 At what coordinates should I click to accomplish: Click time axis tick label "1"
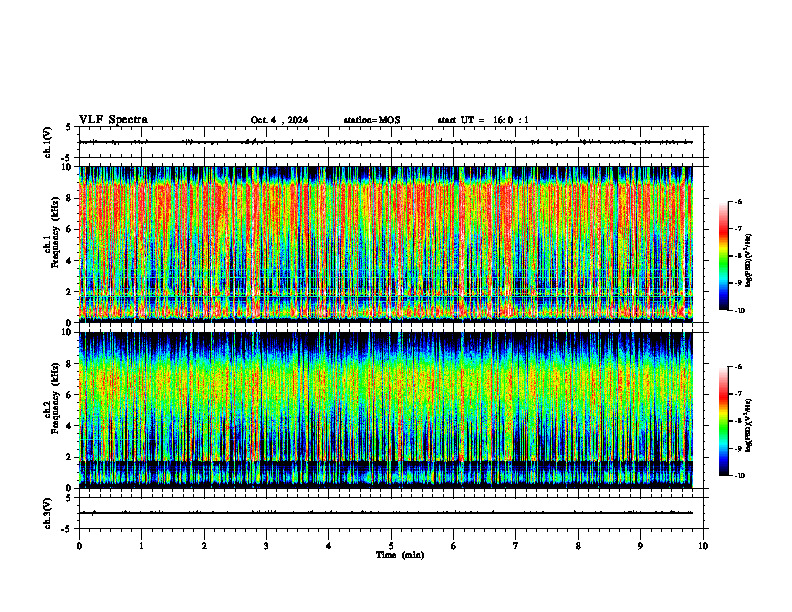click(x=141, y=546)
